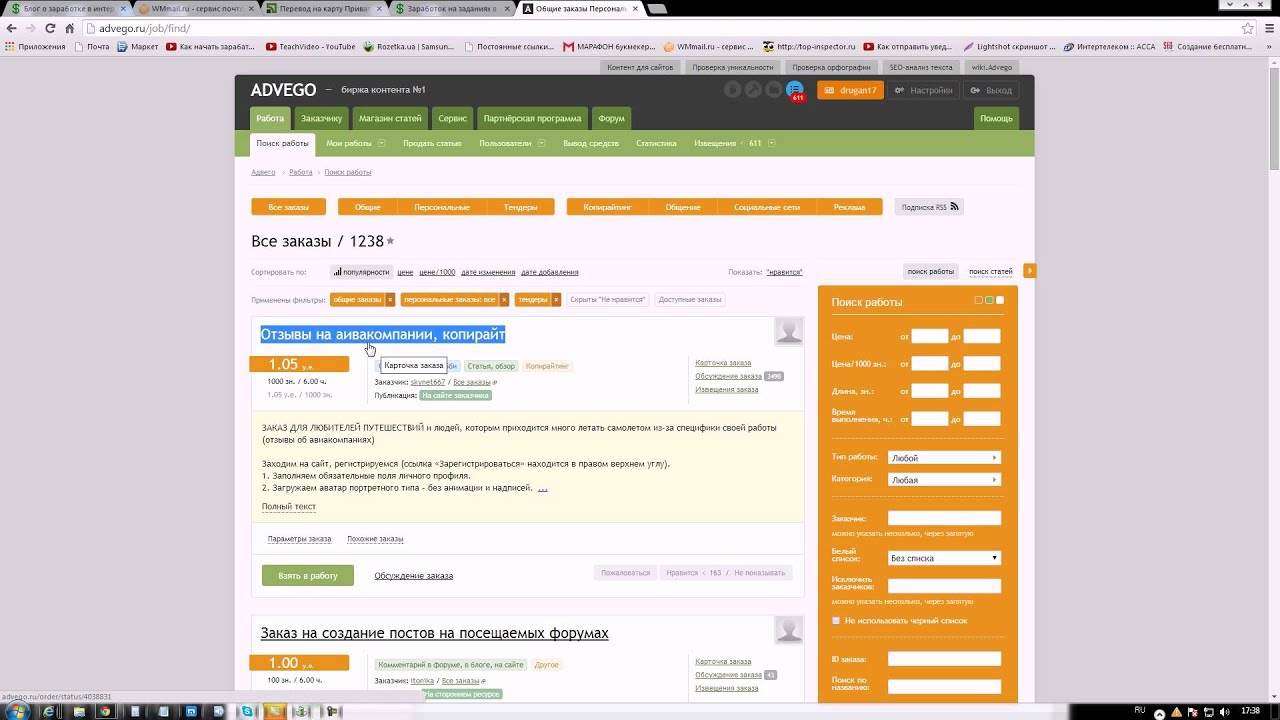Open the Помощь tab
This screenshot has height=720, width=1280.
pyautogui.click(x=996, y=118)
